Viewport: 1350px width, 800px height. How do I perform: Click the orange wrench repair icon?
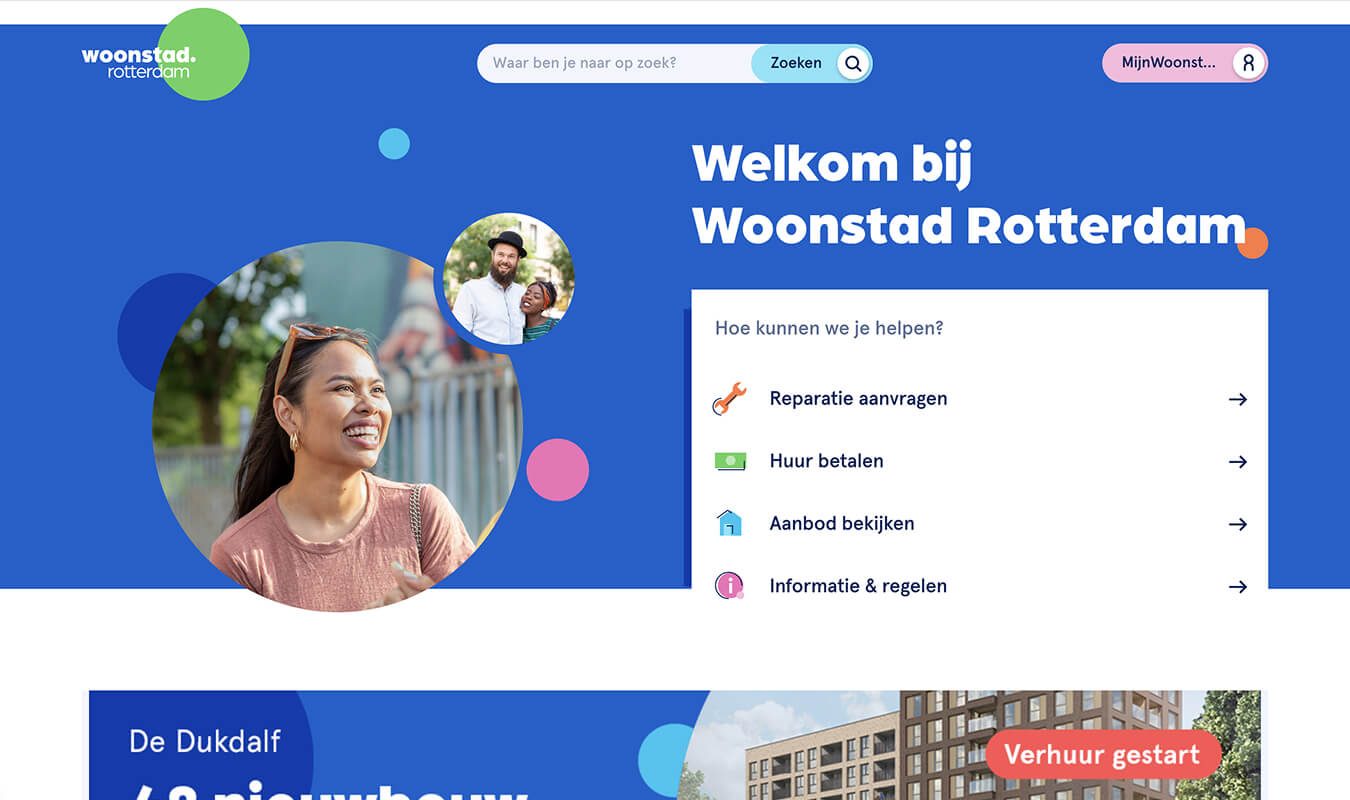tap(729, 399)
